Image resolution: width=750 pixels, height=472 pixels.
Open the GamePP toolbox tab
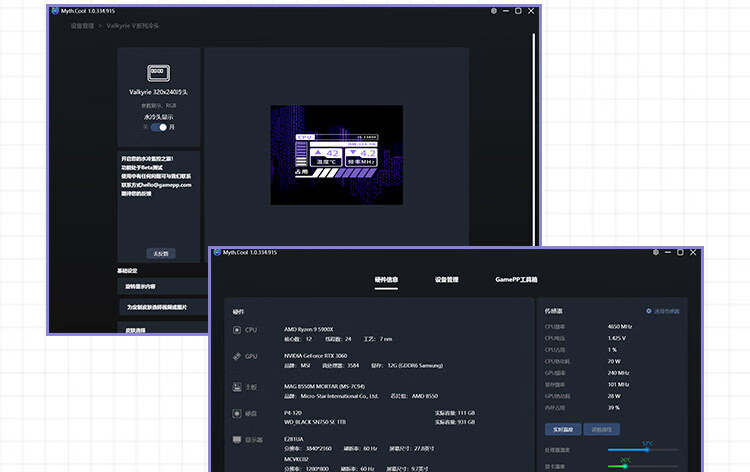516,280
